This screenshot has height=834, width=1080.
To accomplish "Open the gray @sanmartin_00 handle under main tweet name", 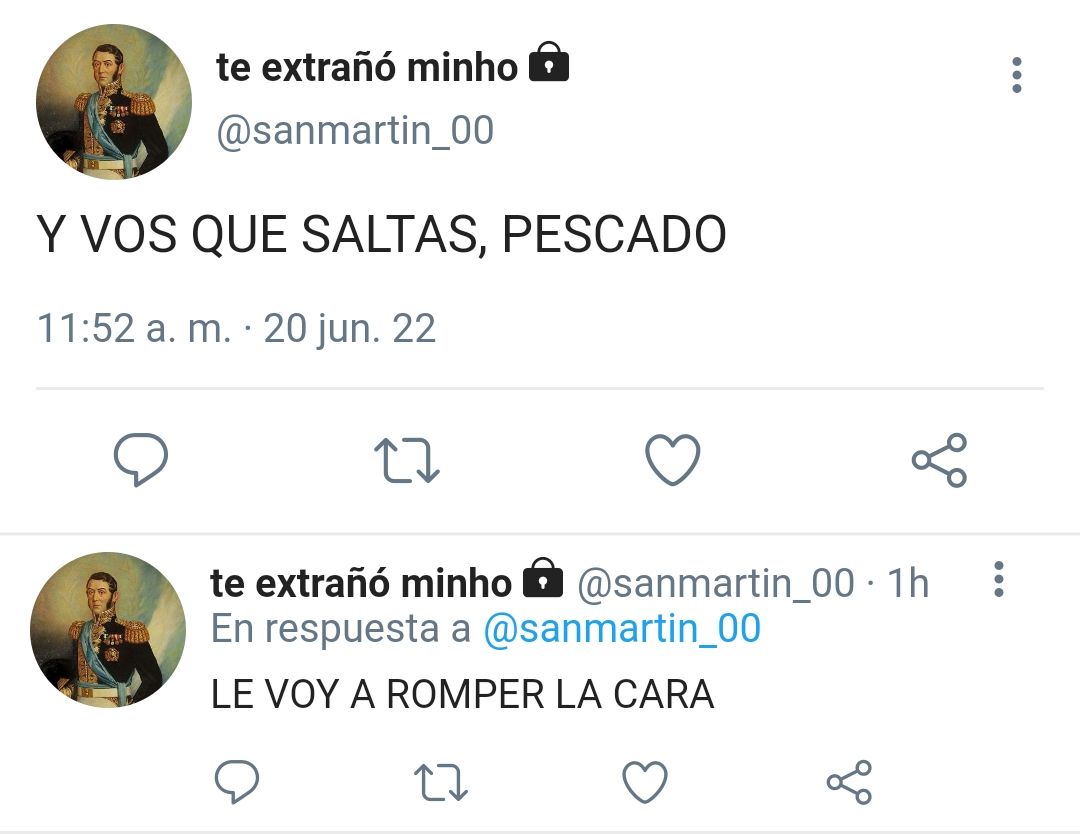I will [355, 130].
